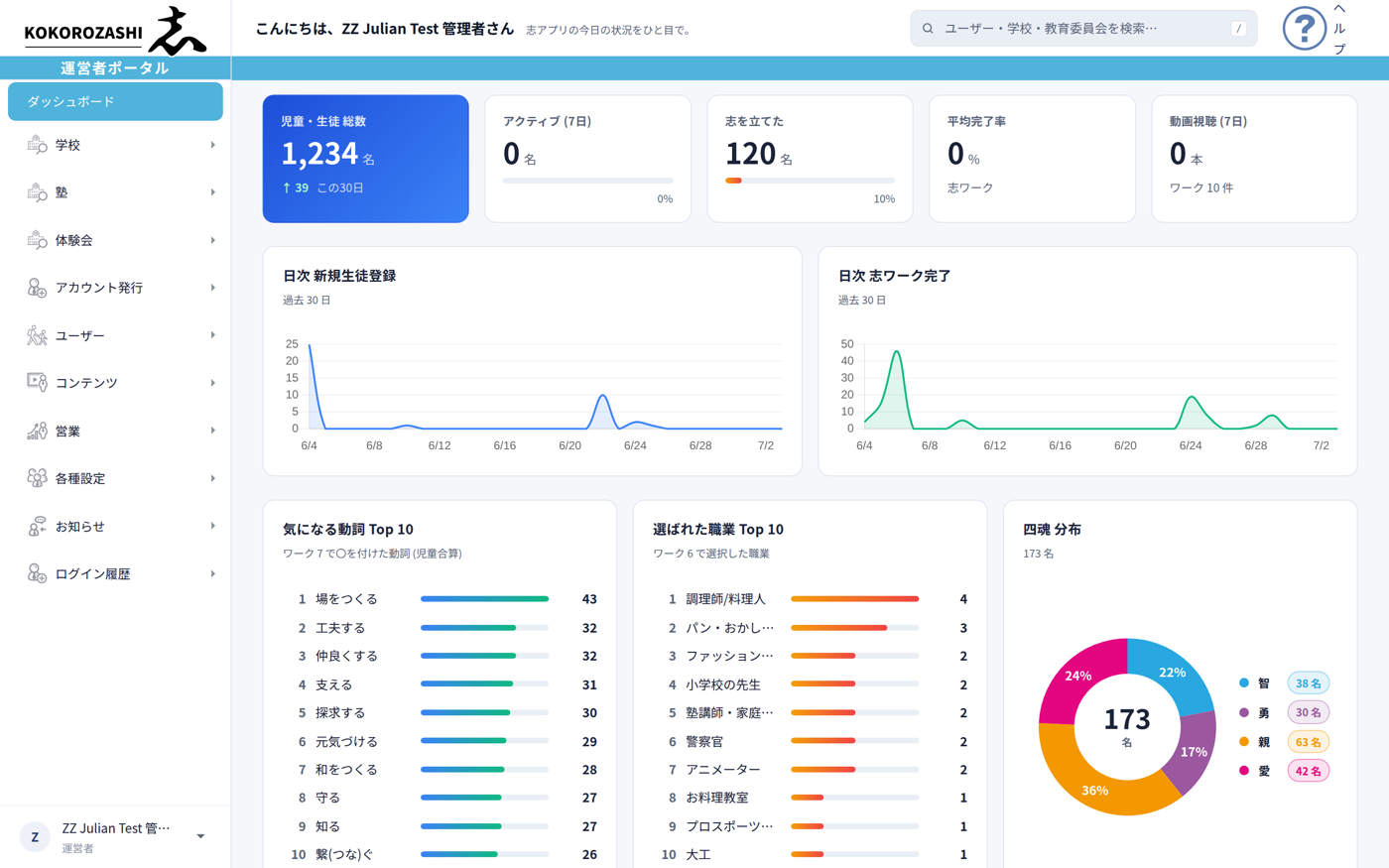
Task: Click the 児童・生徒 総数 card
Action: [x=365, y=159]
